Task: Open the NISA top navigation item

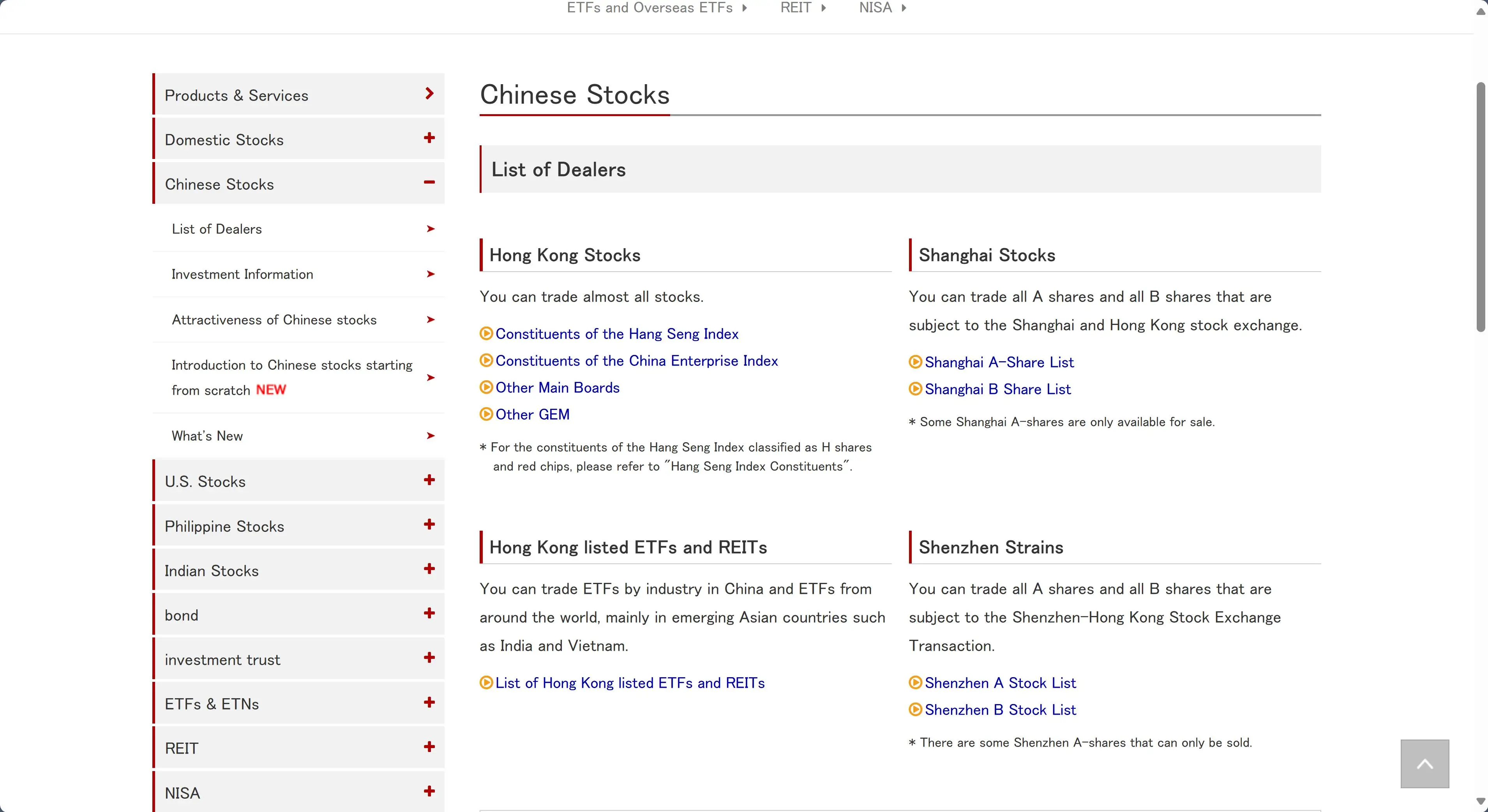Action: pos(883,7)
